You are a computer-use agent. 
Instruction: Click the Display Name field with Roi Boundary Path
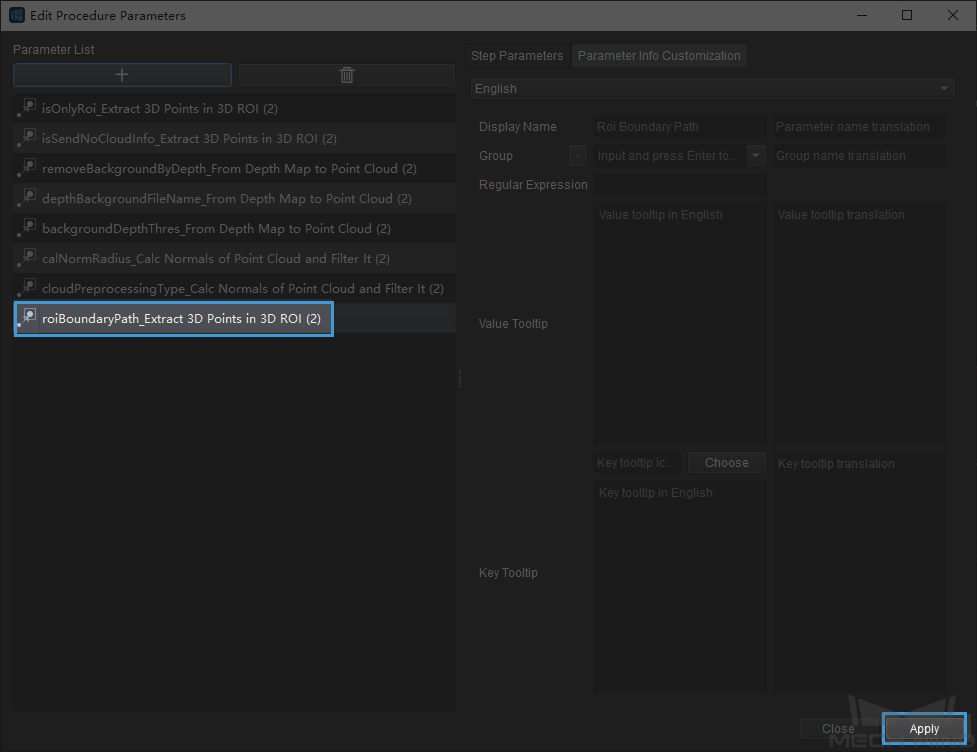680,127
